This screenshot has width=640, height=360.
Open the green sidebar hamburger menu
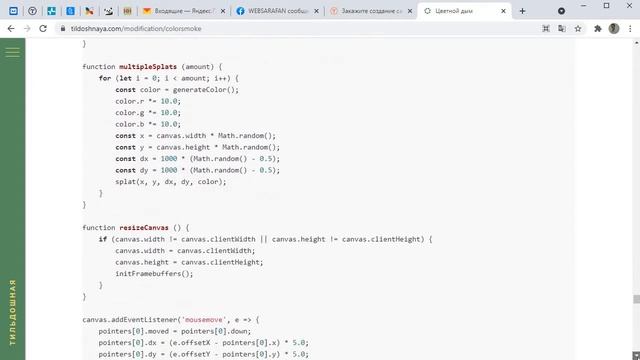[x=12, y=52]
